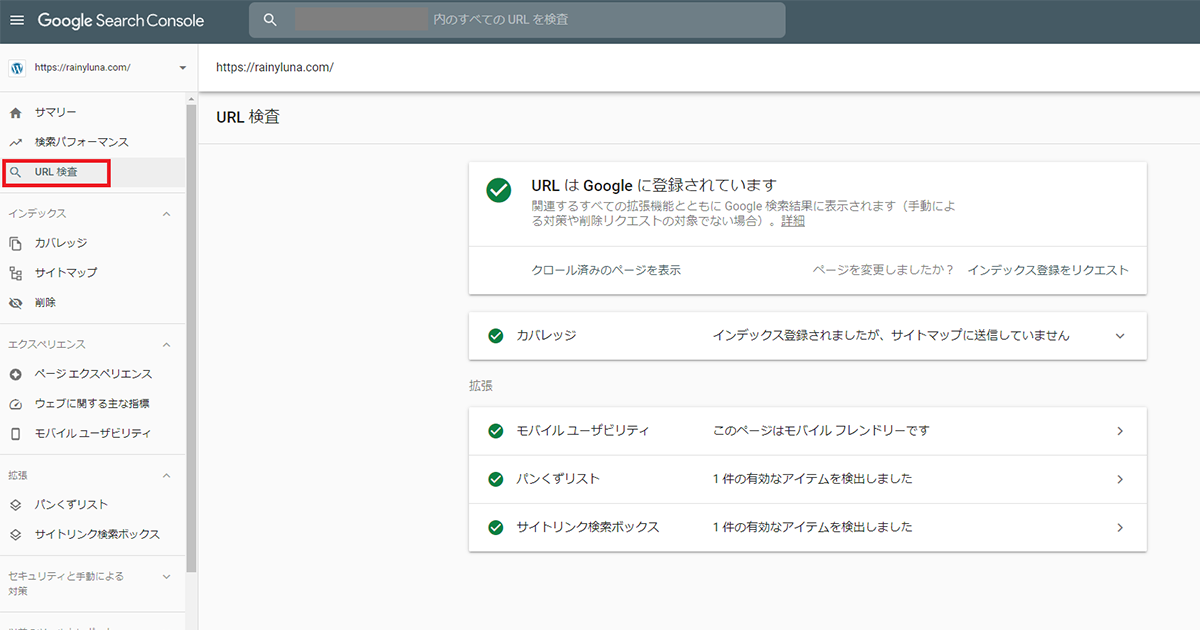Open the 詳細 link

793,222
